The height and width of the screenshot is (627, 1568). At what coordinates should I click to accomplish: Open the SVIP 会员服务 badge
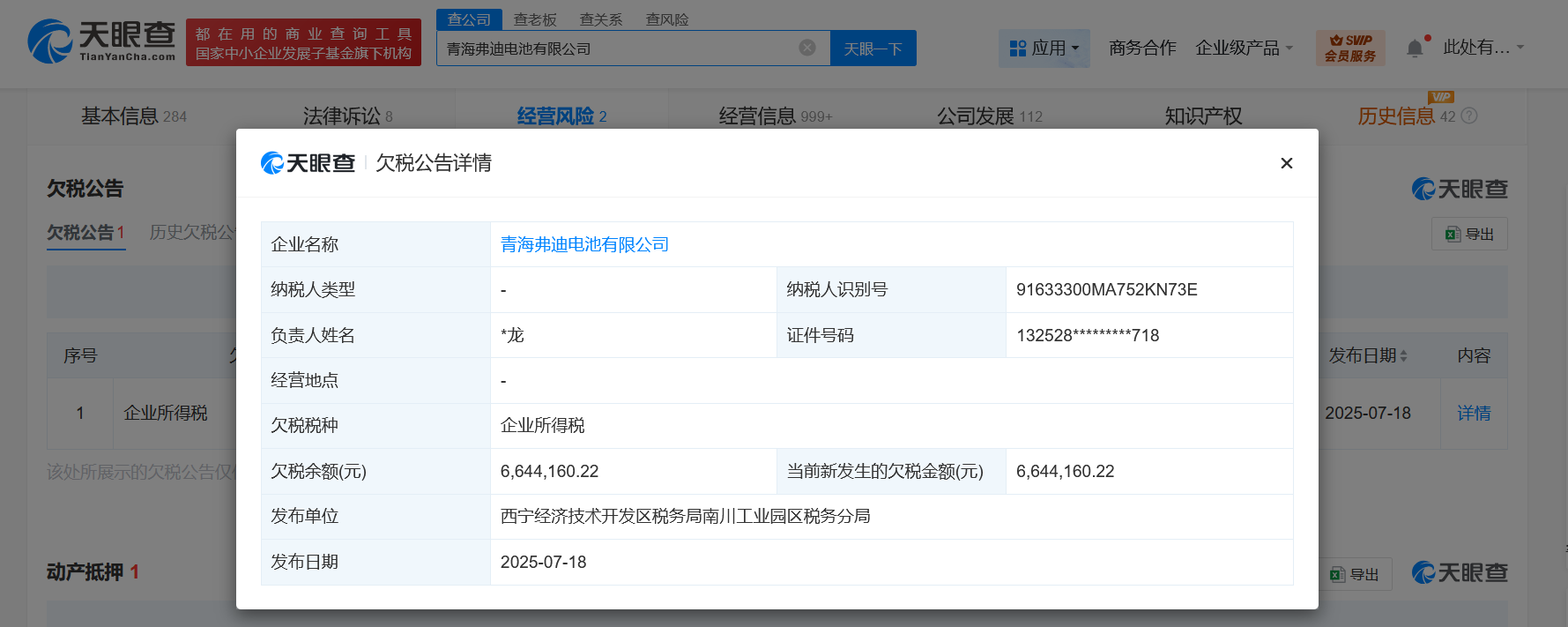pyautogui.click(x=1349, y=48)
